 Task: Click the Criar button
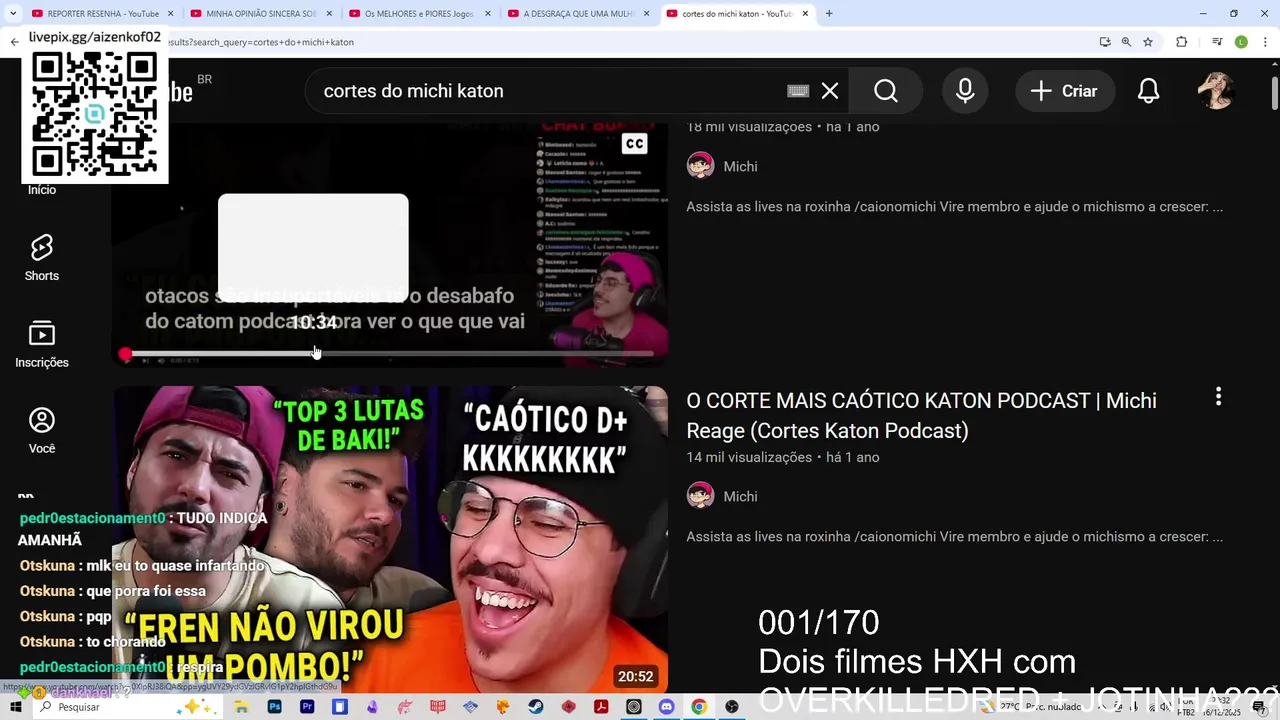coord(1065,91)
